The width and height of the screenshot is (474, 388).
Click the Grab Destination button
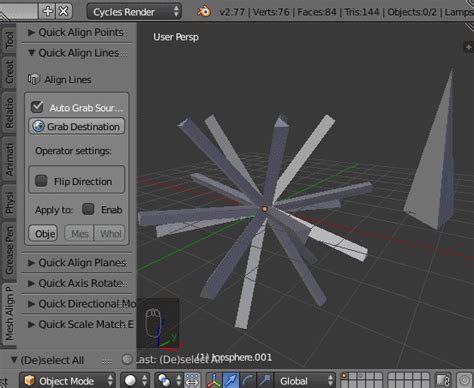77,126
